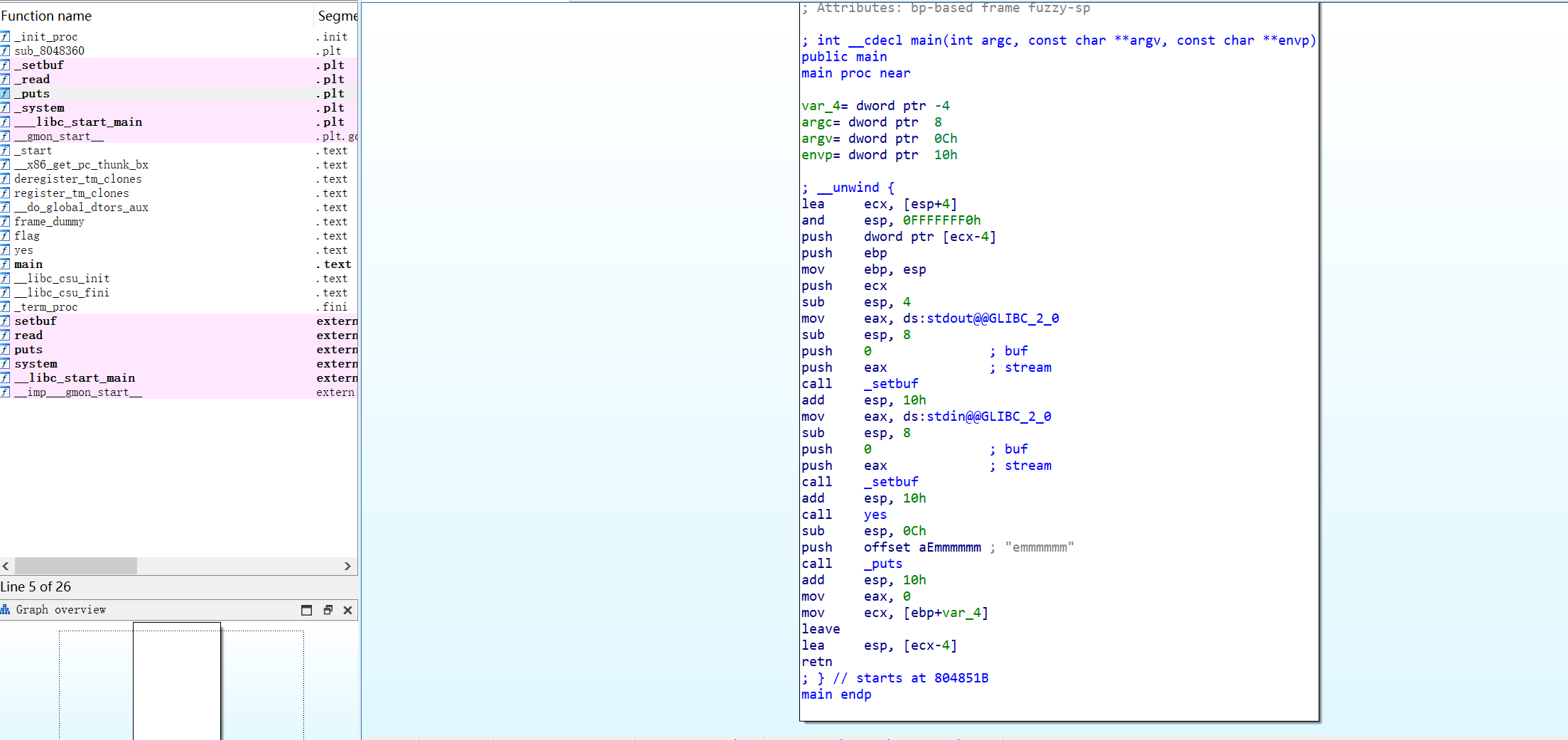Screen dimensions: 1568x740
Task: Click the function icon beside flag
Action: point(5,235)
